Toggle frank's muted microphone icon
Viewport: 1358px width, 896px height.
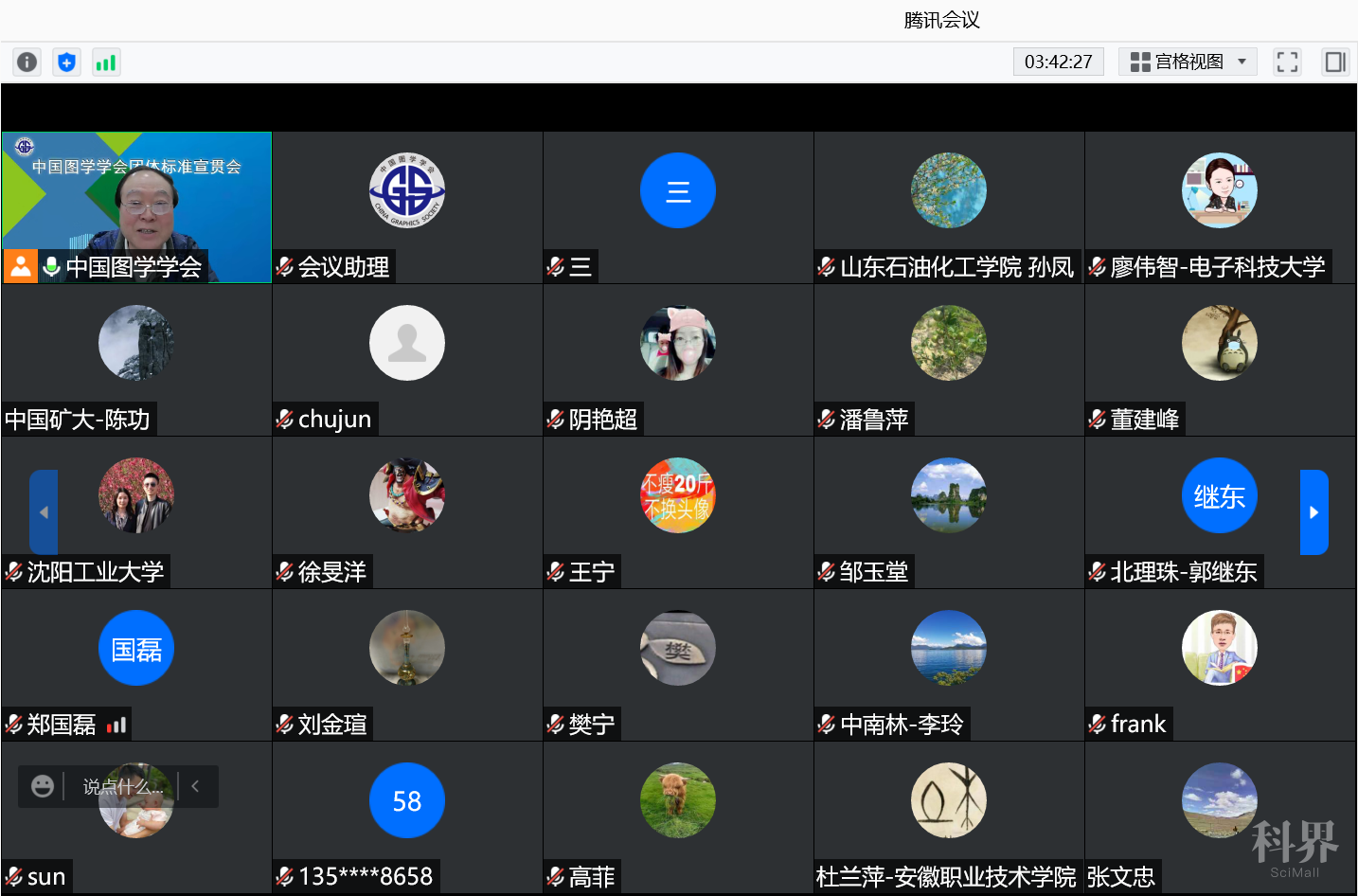[x=1098, y=725]
